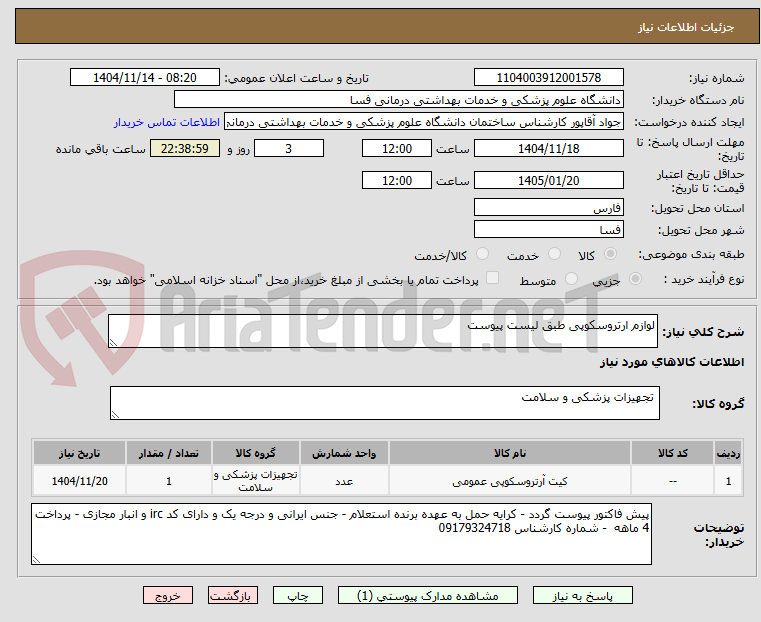Select the جزیی purchase type radio
The image size is (761, 622).
pos(635,278)
